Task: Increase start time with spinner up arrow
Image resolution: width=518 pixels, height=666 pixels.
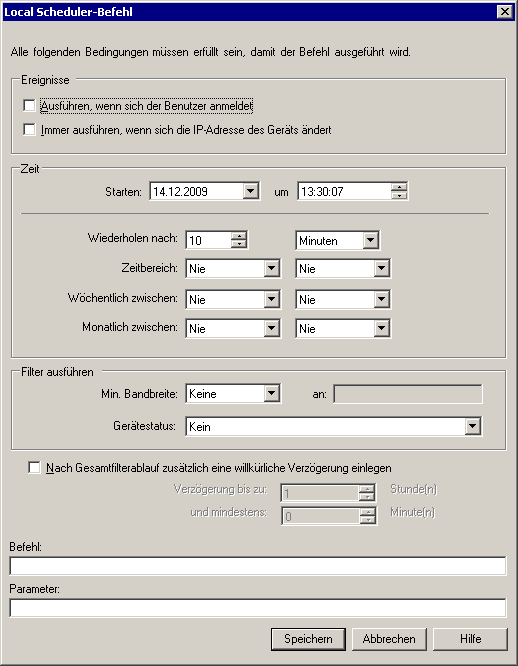Action: 399,187
